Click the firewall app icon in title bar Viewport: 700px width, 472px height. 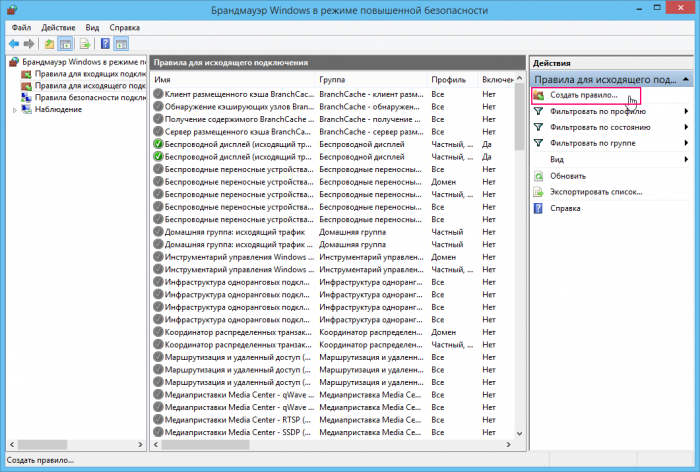(x=12, y=9)
